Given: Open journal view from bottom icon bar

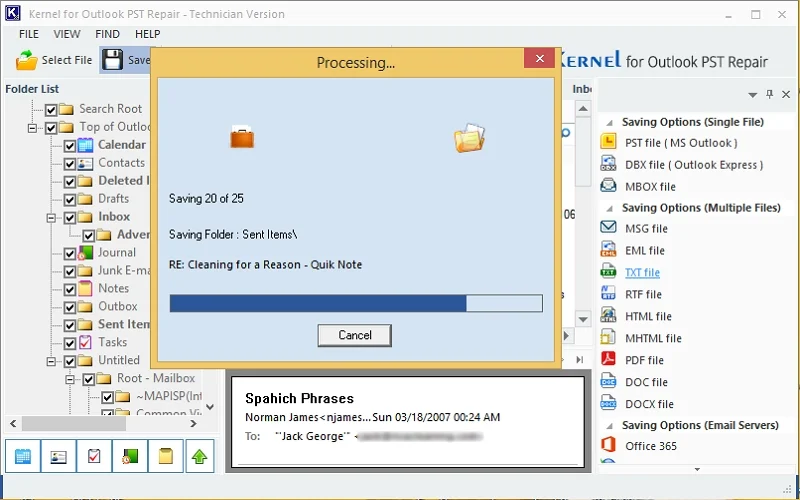Looking at the screenshot, I should [130, 456].
